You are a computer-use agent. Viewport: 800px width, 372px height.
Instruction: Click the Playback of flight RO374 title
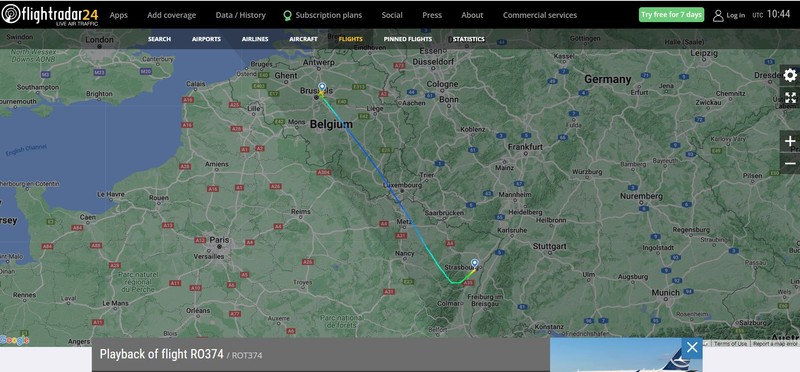click(x=161, y=354)
